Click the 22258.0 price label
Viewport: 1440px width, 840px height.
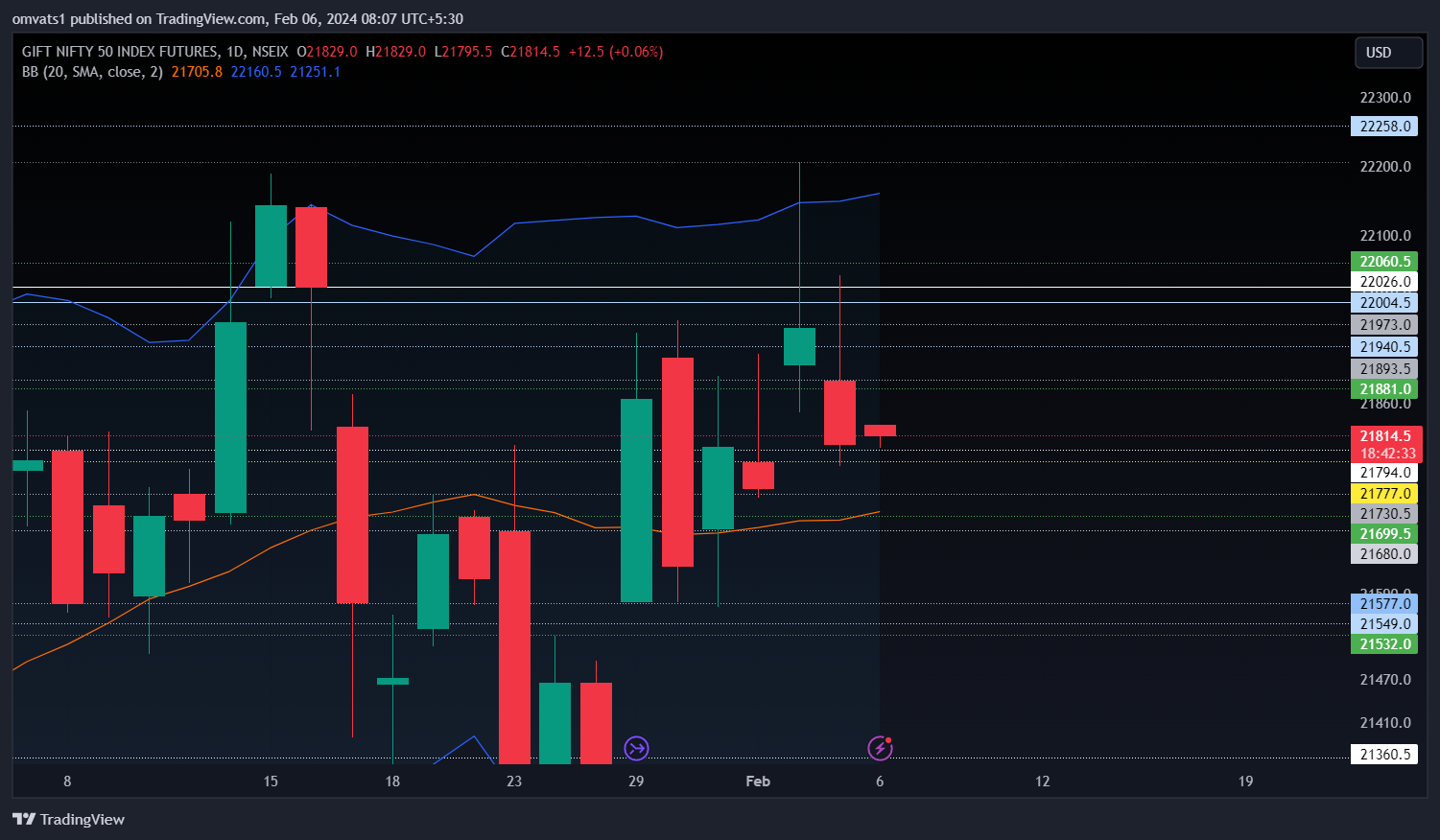1383,127
